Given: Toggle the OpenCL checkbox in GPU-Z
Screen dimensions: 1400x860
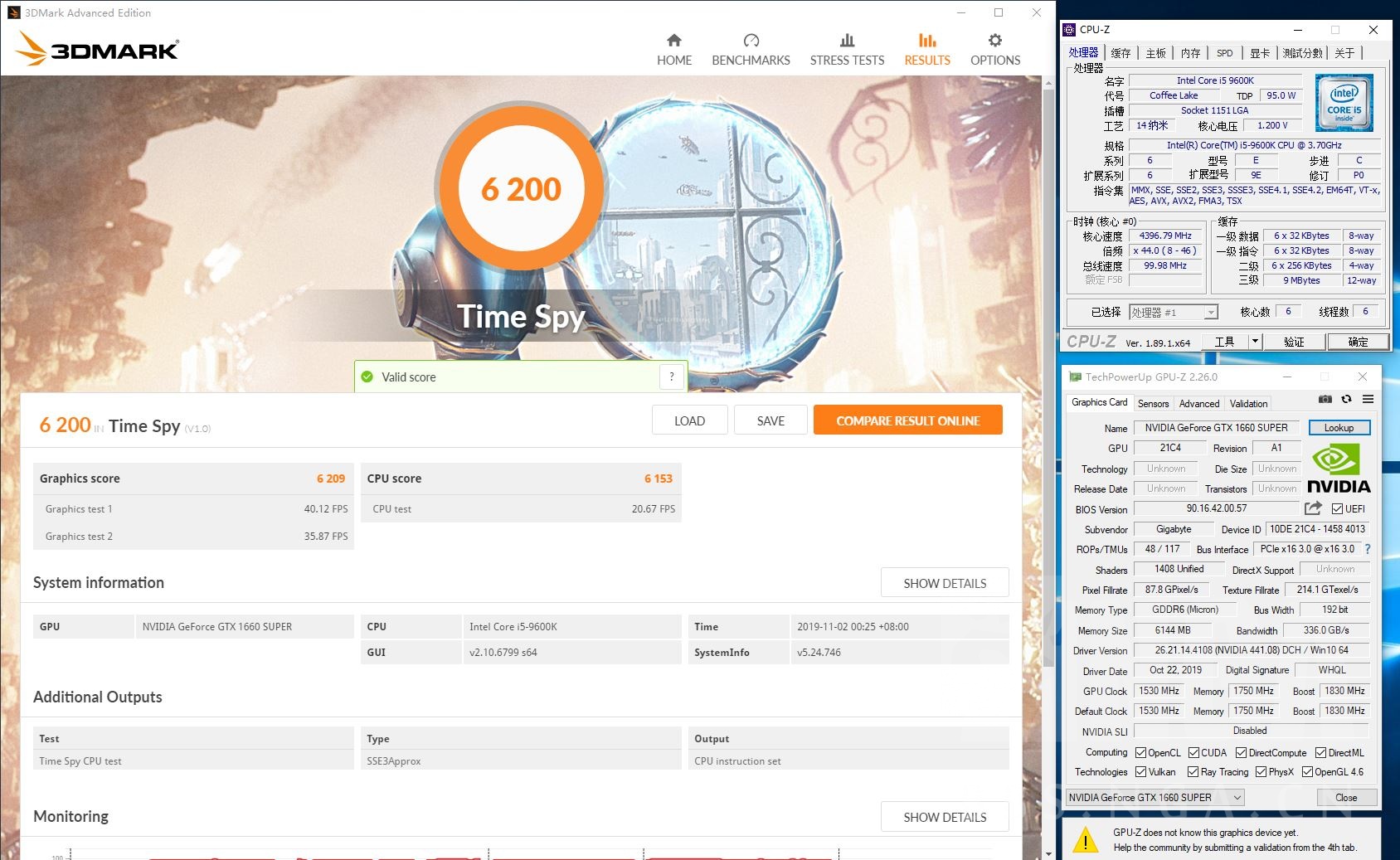Looking at the screenshot, I should [x=1140, y=753].
